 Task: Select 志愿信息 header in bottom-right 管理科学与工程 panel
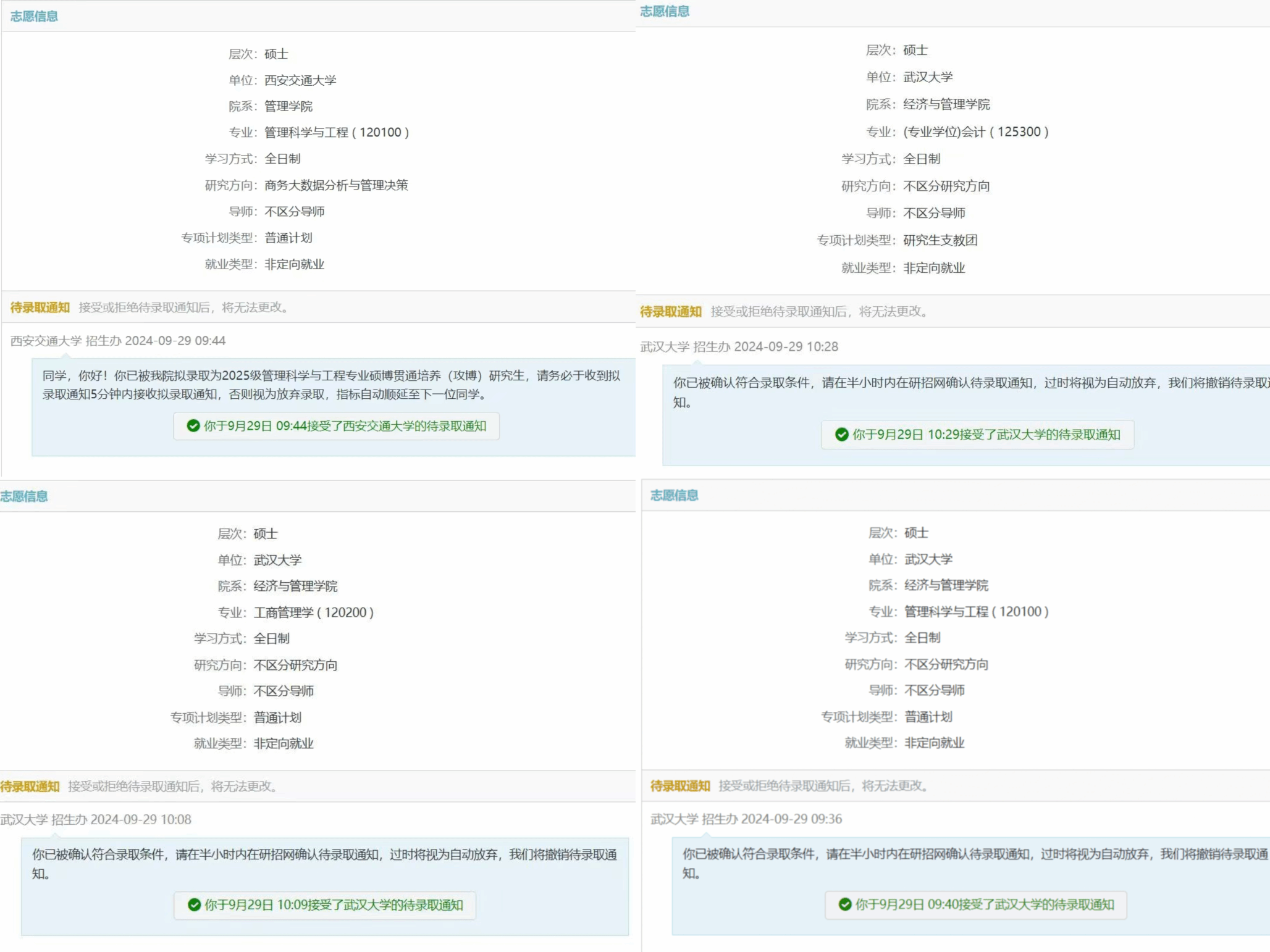point(674,495)
